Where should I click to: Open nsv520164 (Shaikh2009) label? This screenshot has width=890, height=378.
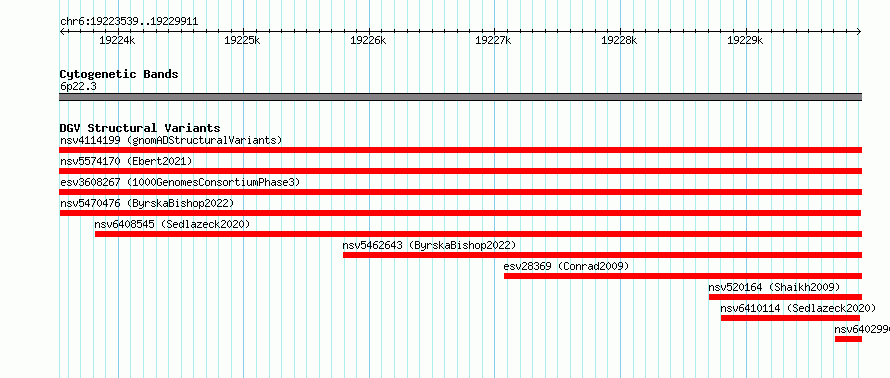coord(774,287)
